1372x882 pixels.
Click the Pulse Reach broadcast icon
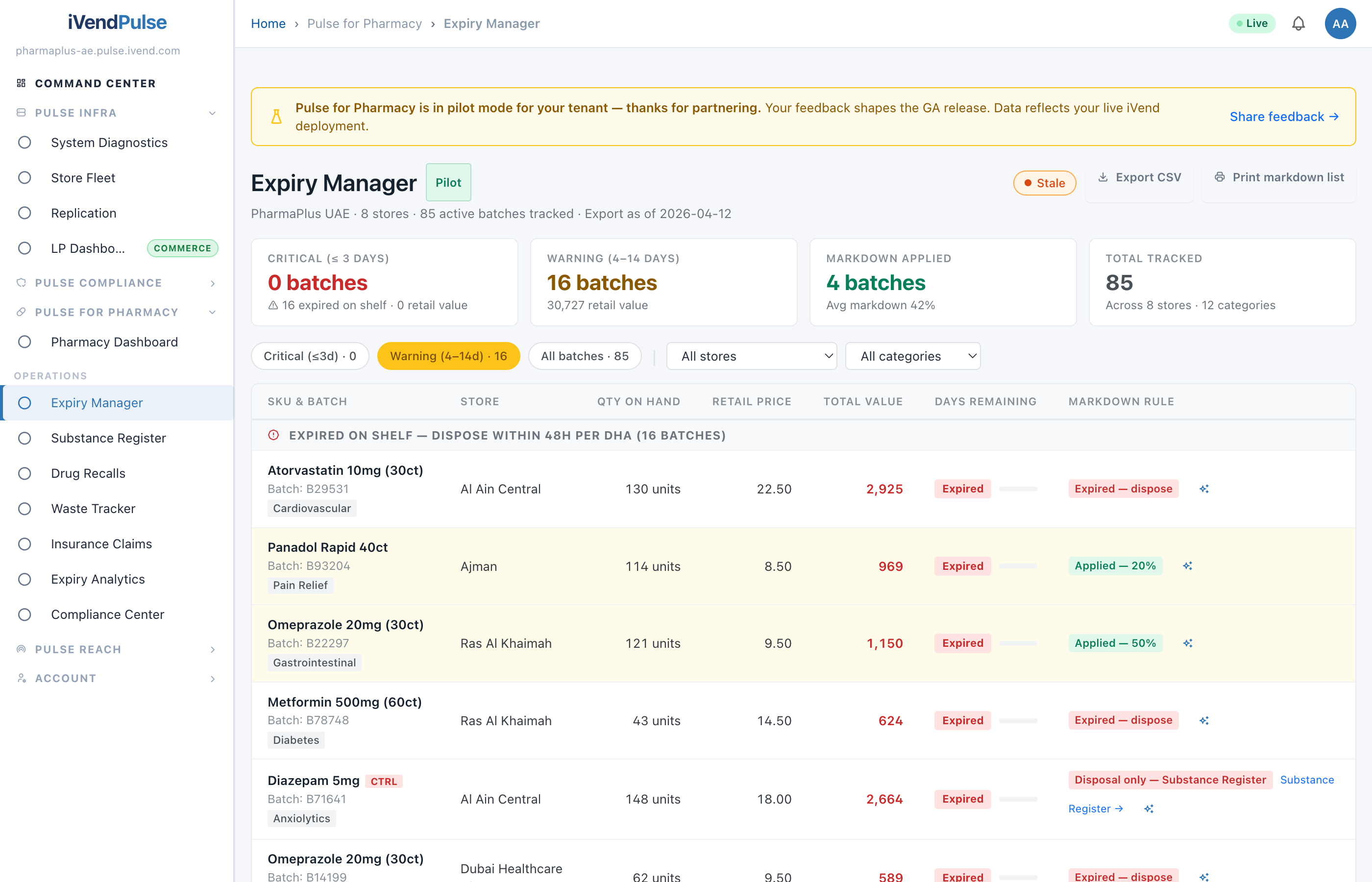pyautogui.click(x=21, y=649)
